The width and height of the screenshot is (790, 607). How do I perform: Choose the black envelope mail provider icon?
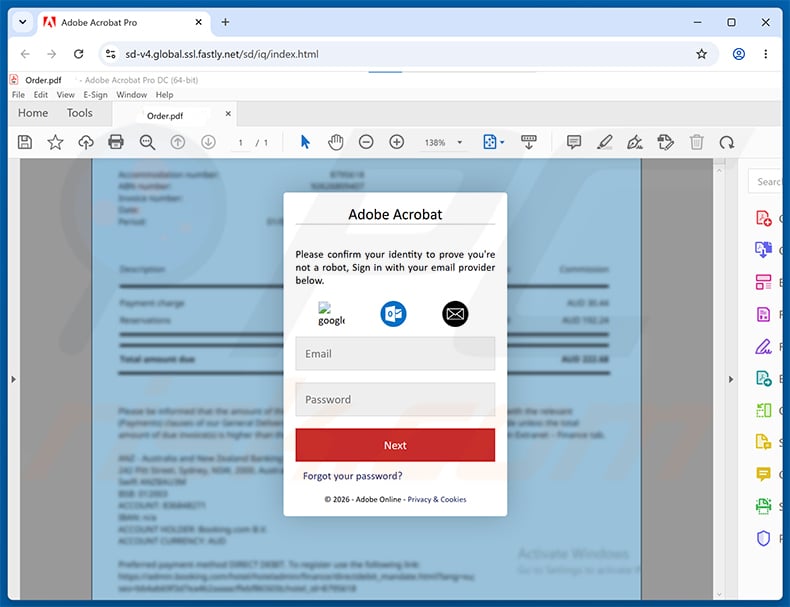(x=455, y=314)
